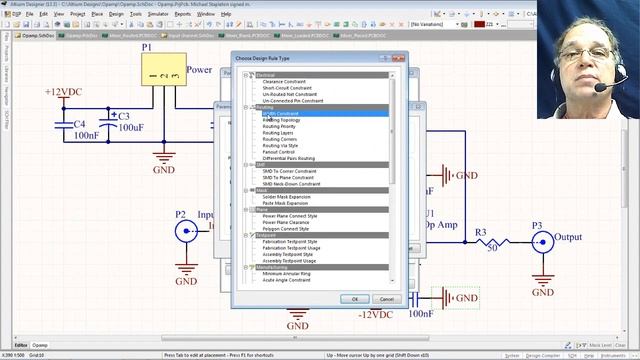Open the Tools menu
The image size is (640, 360).
coord(136,14)
